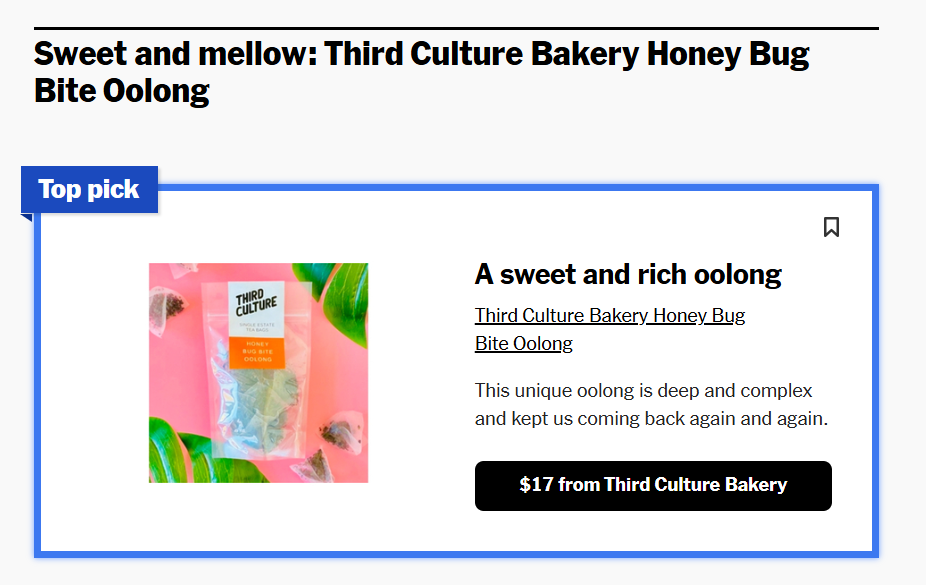This screenshot has height=585, width=926.
Task: Click the tea bag at the photo's bottom right
Action: 342,434
